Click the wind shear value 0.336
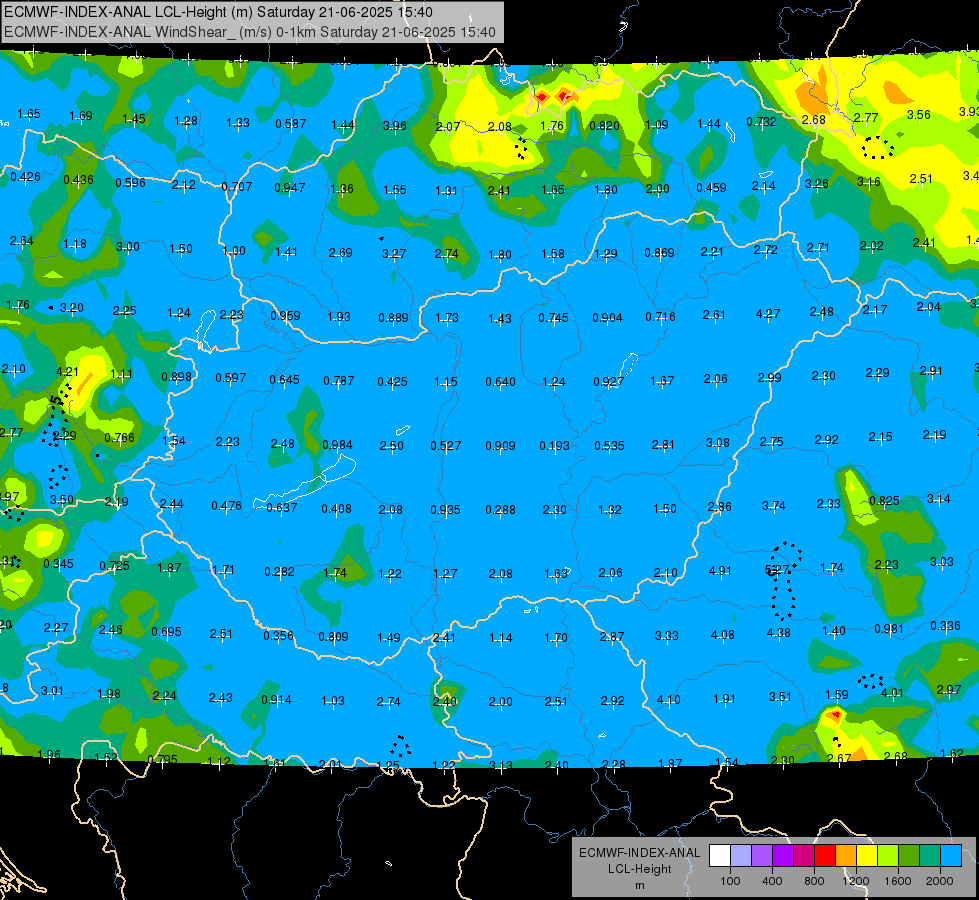The height and width of the screenshot is (900, 979). coord(945,626)
